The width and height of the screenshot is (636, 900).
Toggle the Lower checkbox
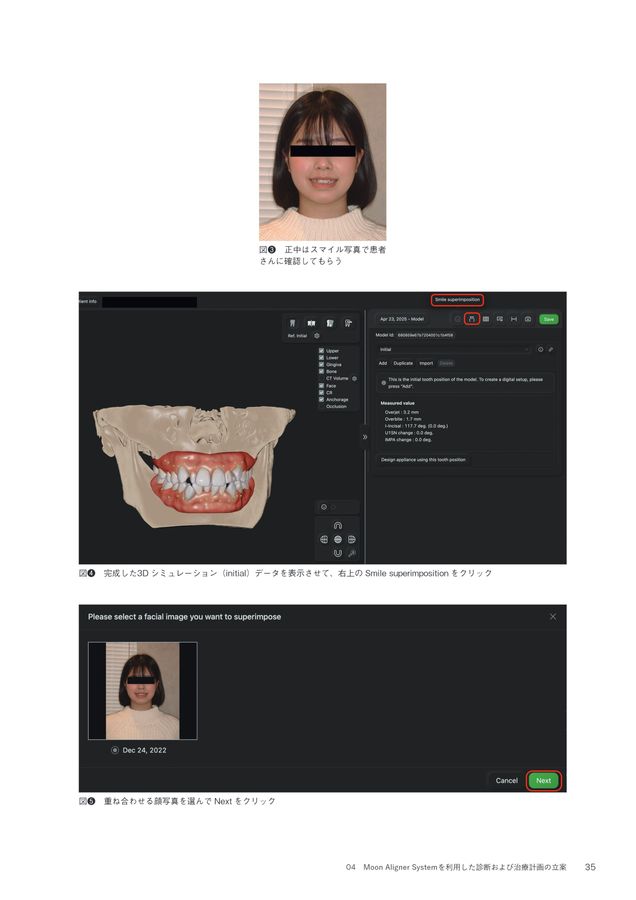click(321, 357)
